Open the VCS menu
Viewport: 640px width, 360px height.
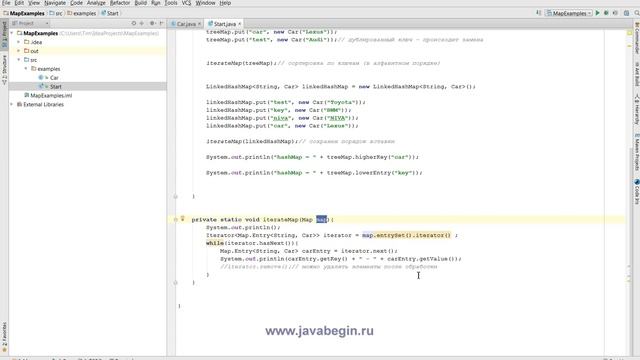point(186,3)
